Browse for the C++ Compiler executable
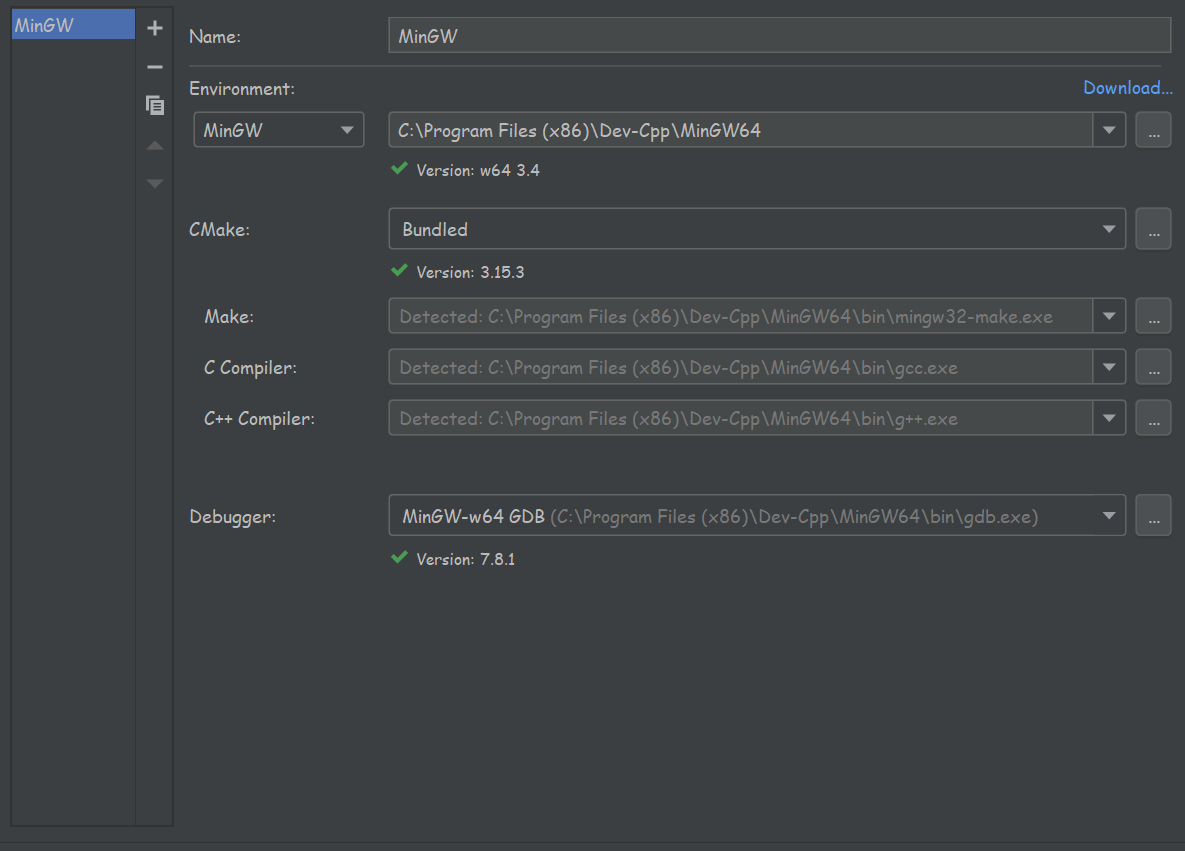Viewport: 1185px width, 851px height. tap(1153, 418)
